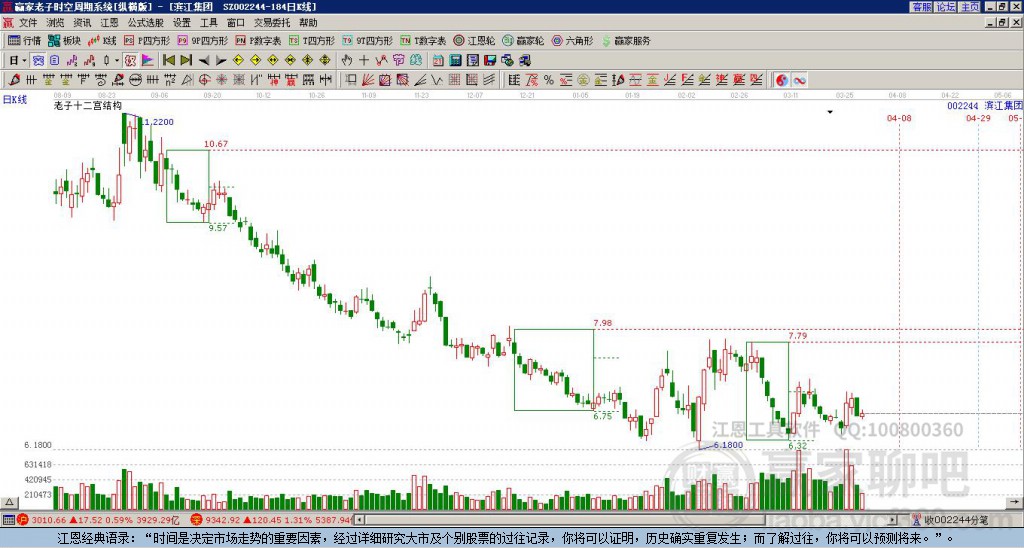
Task: Open the T四方形 tool
Action: 312,40
